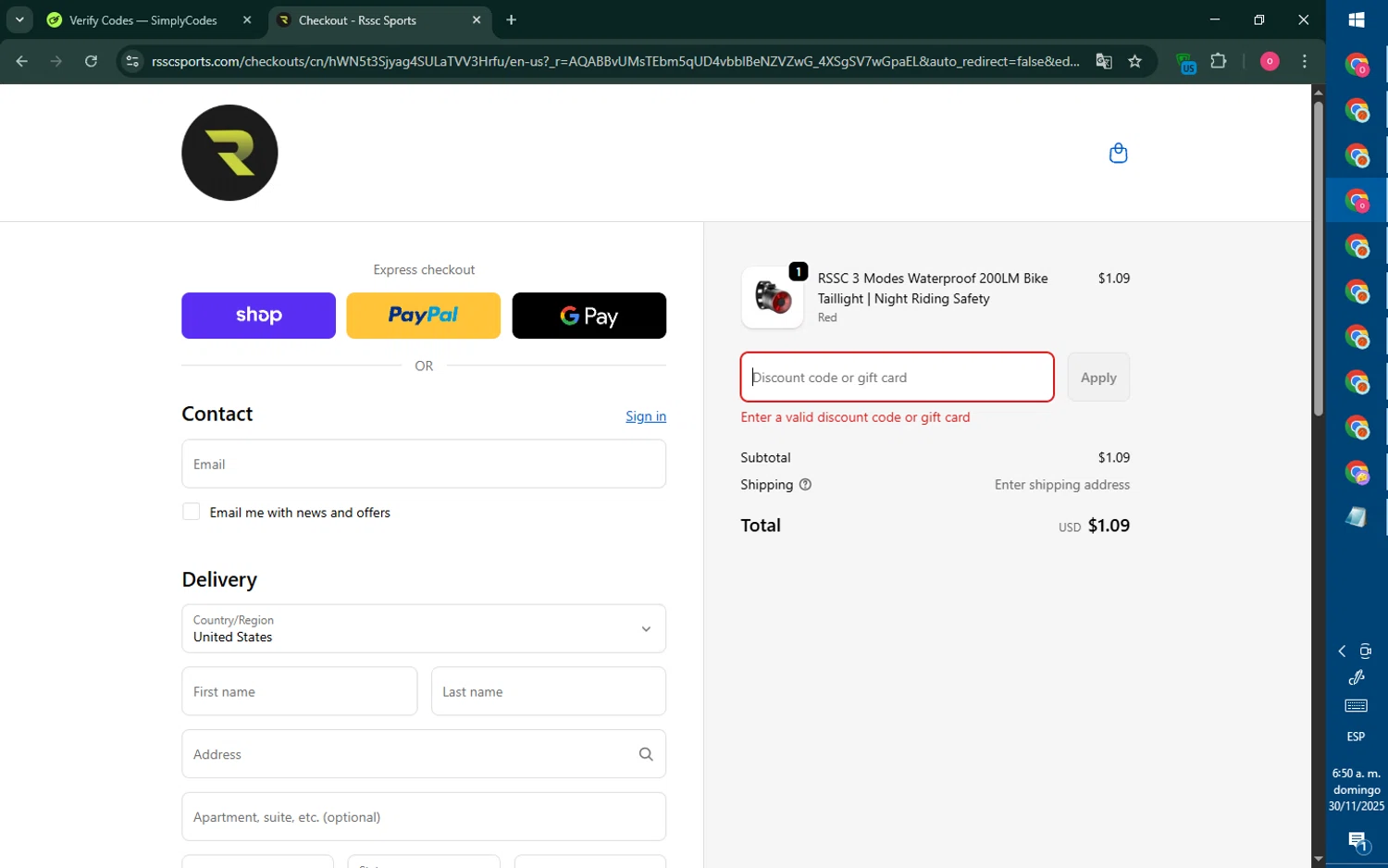Open the Windows Ink pen tray icon
Viewport: 1388px width, 868px height.
click(x=1357, y=677)
